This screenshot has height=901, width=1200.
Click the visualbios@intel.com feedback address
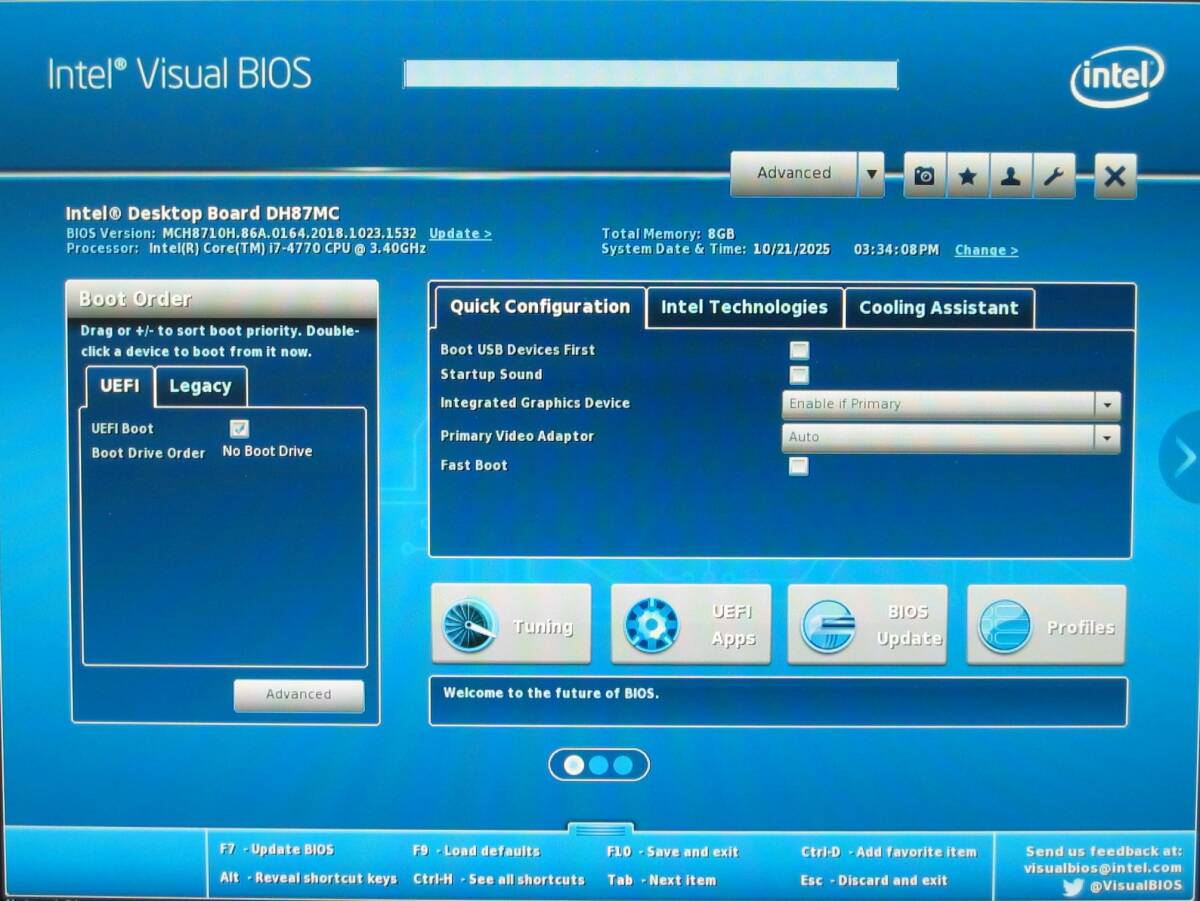(x=1102, y=868)
